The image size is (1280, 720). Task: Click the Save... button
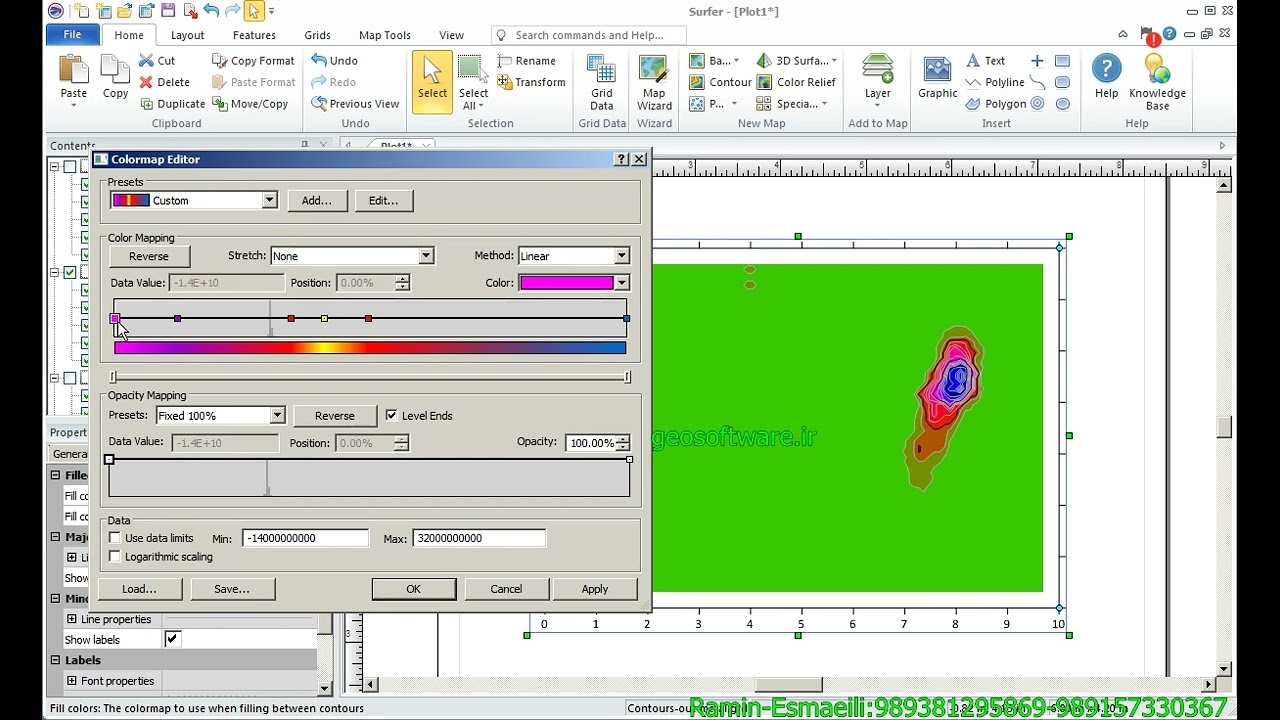click(x=232, y=589)
